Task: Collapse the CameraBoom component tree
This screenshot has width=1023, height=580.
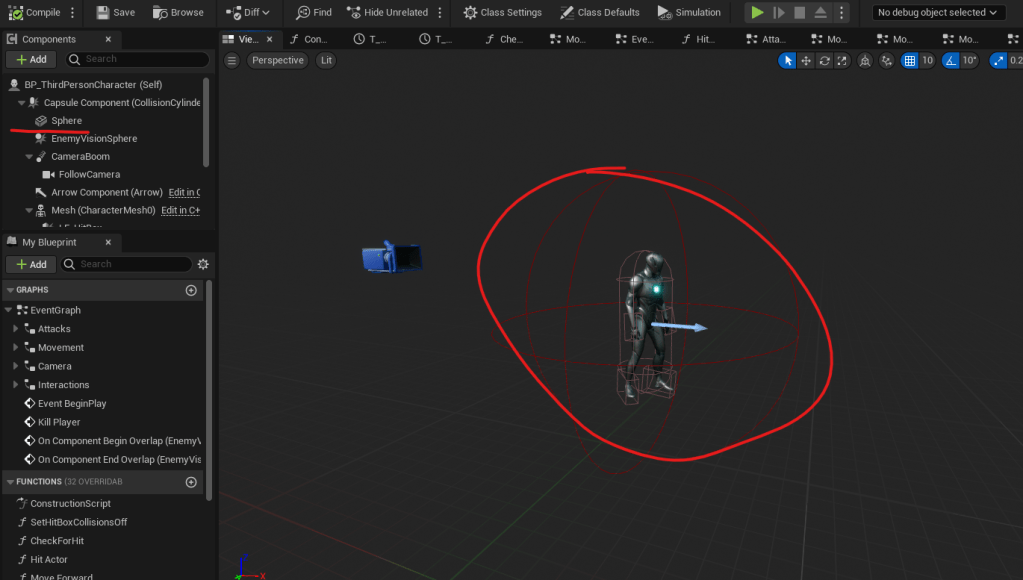Action: click(29, 157)
